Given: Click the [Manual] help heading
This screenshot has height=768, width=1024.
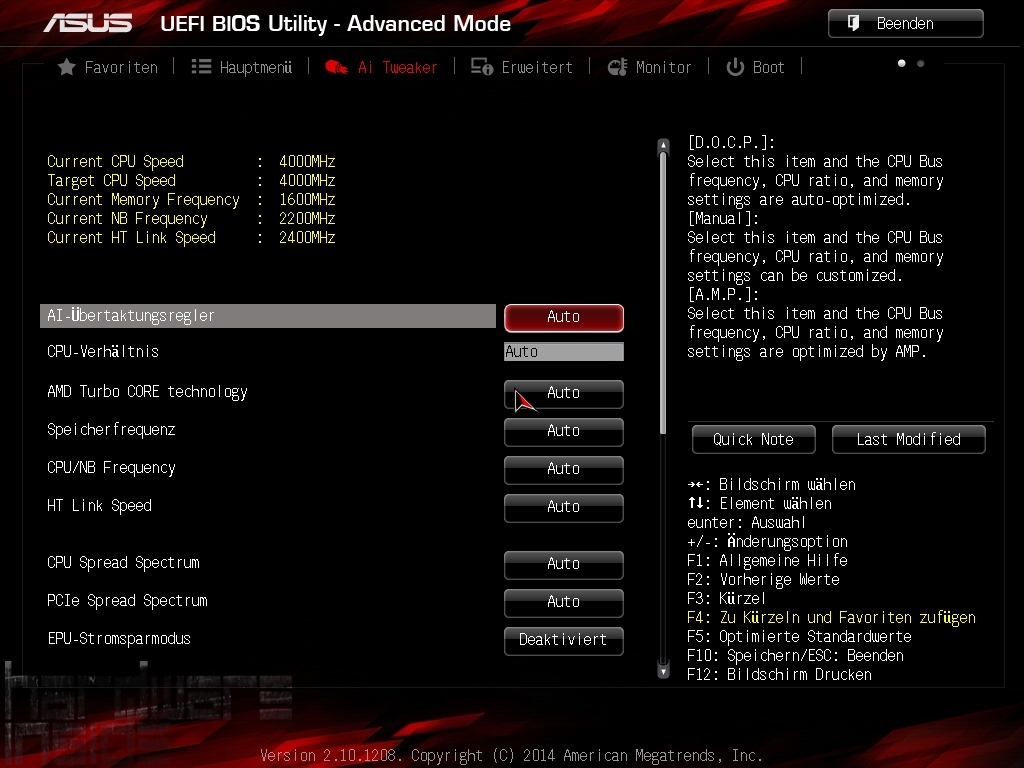Looking at the screenshot, I should pyautogui.click(x=723, y=218).
